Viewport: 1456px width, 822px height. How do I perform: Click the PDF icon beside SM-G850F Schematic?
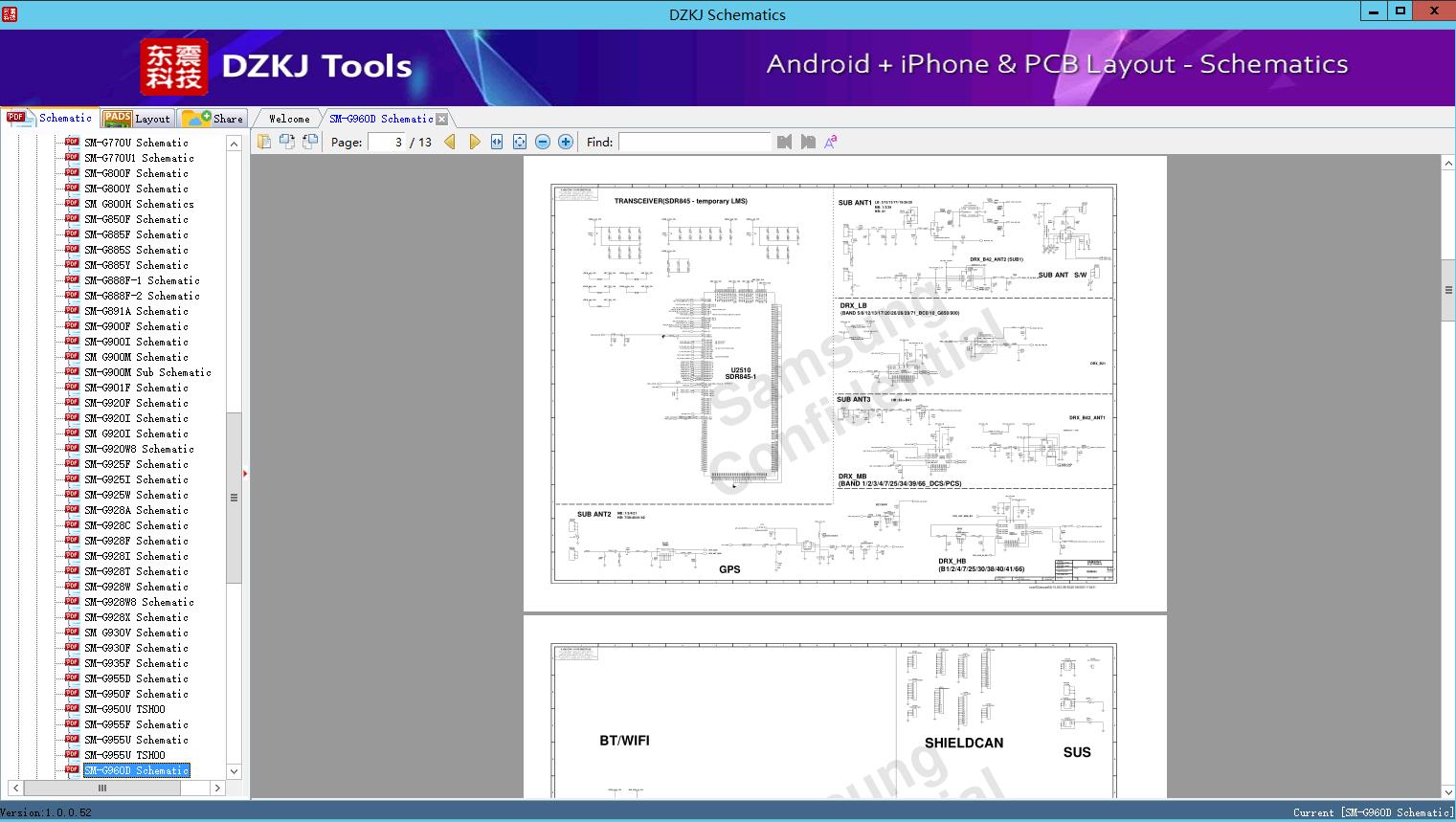72,219
